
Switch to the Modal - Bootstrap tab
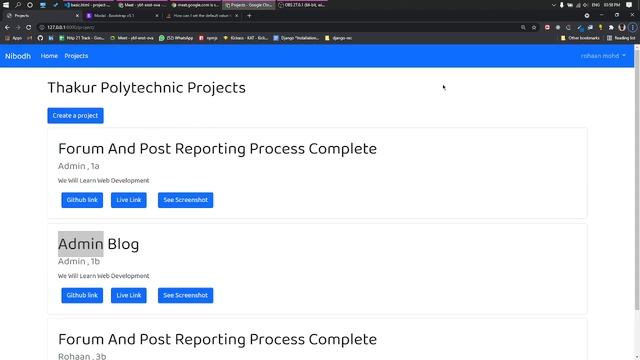[121, 16]
